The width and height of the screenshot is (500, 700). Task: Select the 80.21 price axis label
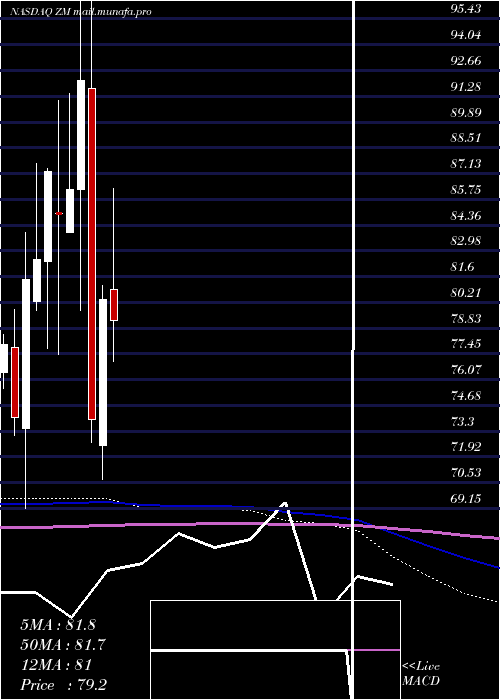tap(466, 293)
